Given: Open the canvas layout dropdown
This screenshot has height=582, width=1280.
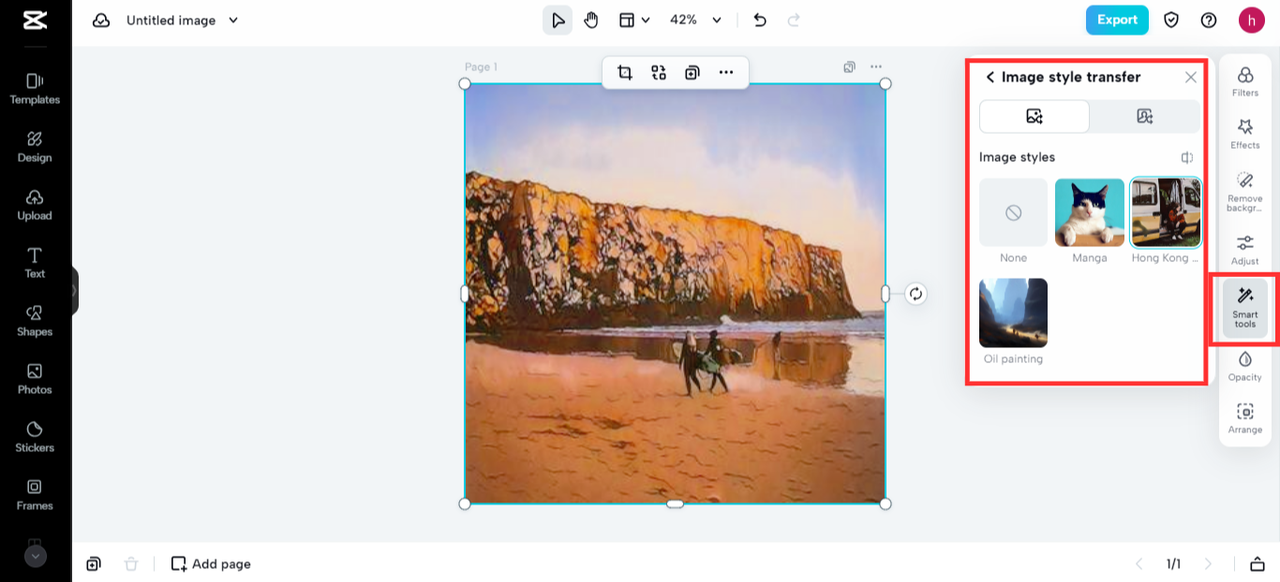Looking at the screenshot, I should coord(633,20).
